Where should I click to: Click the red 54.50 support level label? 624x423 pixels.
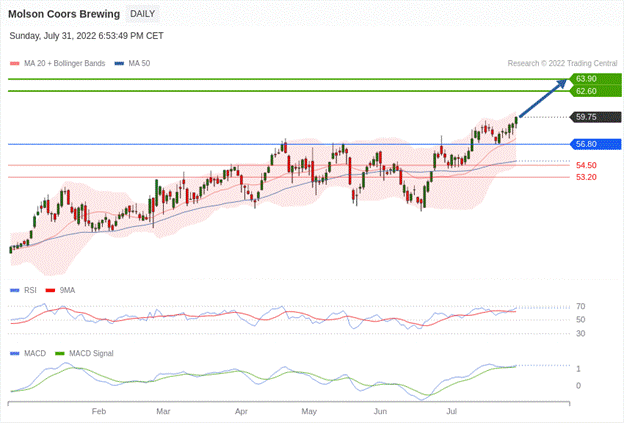click(x=586, y=165)
